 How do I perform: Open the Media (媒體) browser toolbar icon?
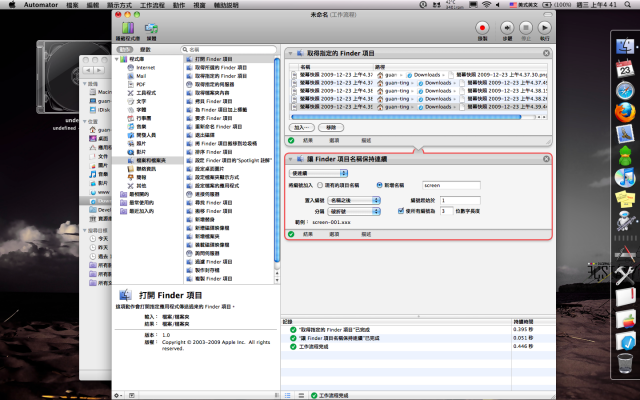(151, 28)
